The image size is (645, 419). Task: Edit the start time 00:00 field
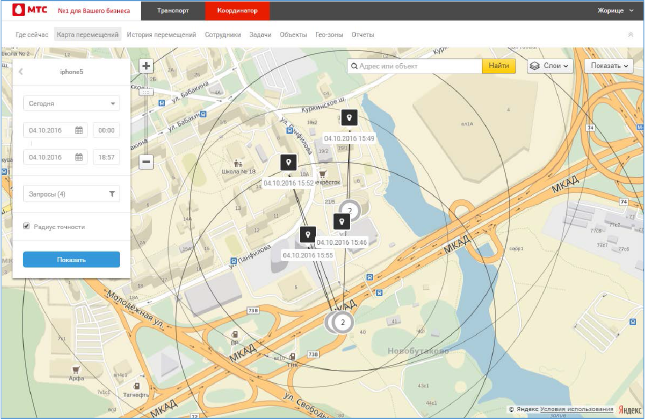pyautogui.click(x=106, y=130)
